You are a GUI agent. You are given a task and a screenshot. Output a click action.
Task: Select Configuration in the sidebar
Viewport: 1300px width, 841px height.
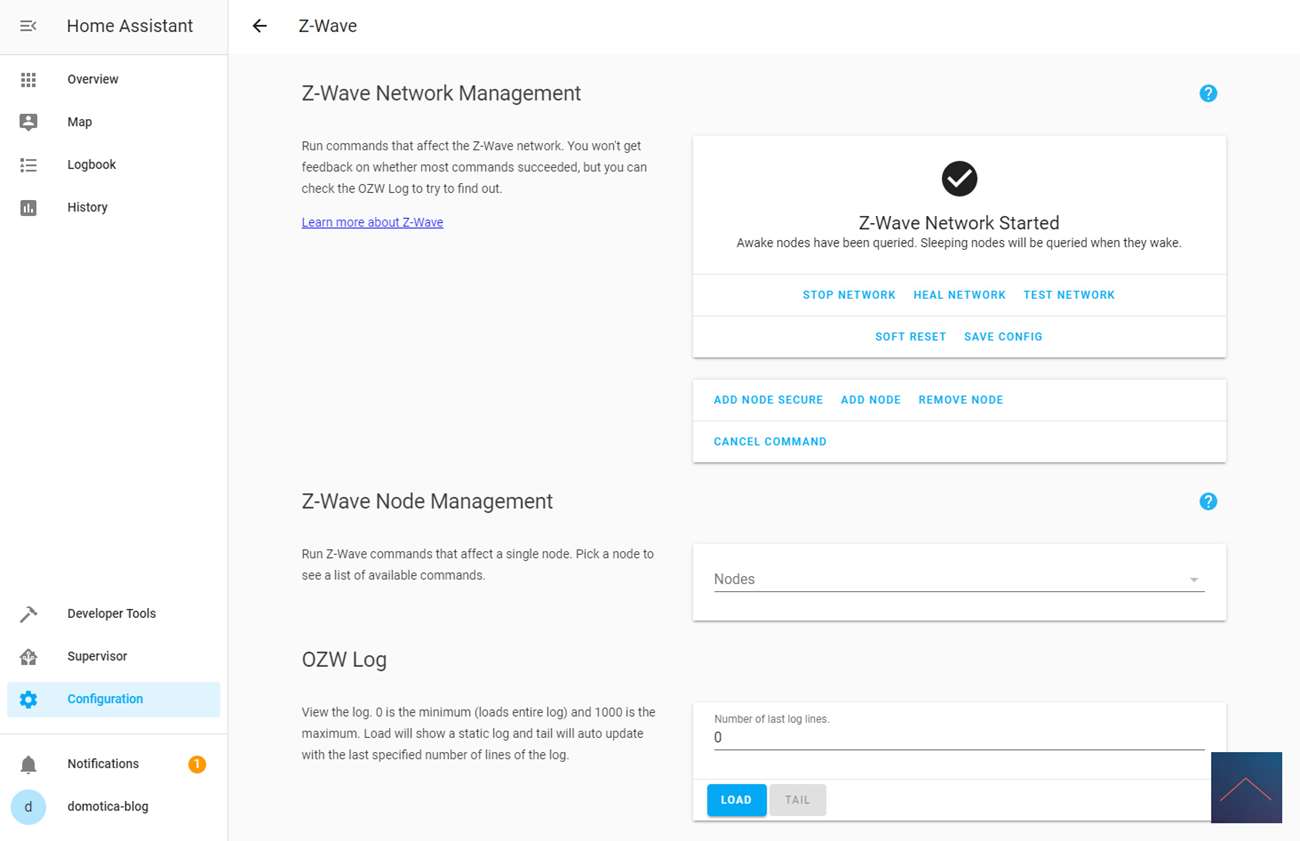(x=105, y=699)
